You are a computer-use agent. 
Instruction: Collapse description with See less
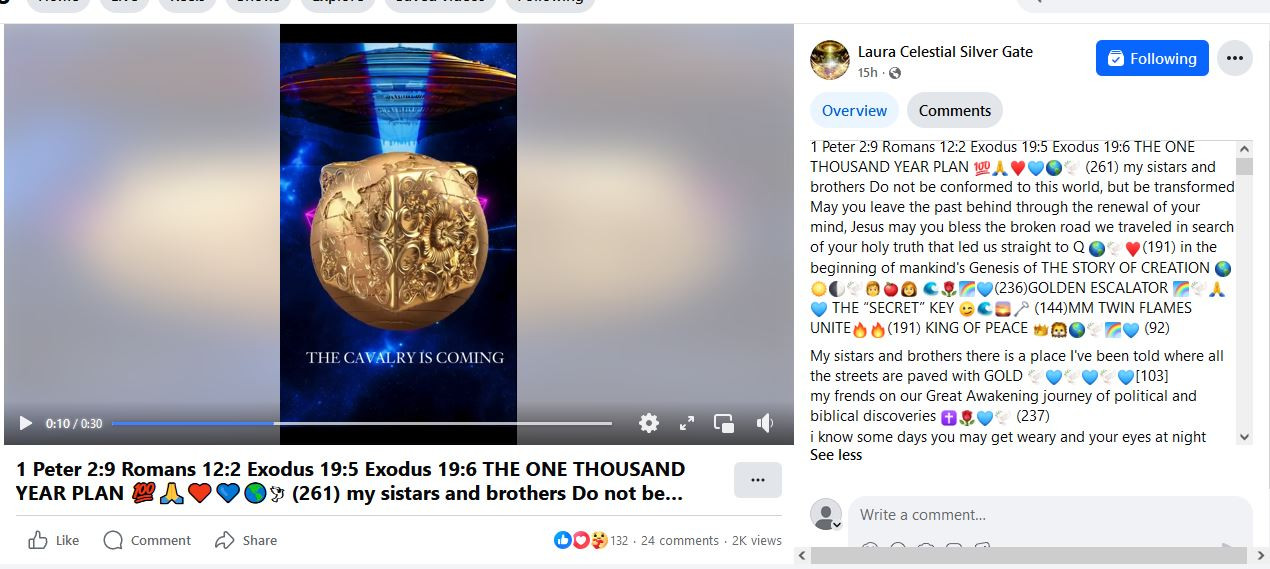point(836,455)
